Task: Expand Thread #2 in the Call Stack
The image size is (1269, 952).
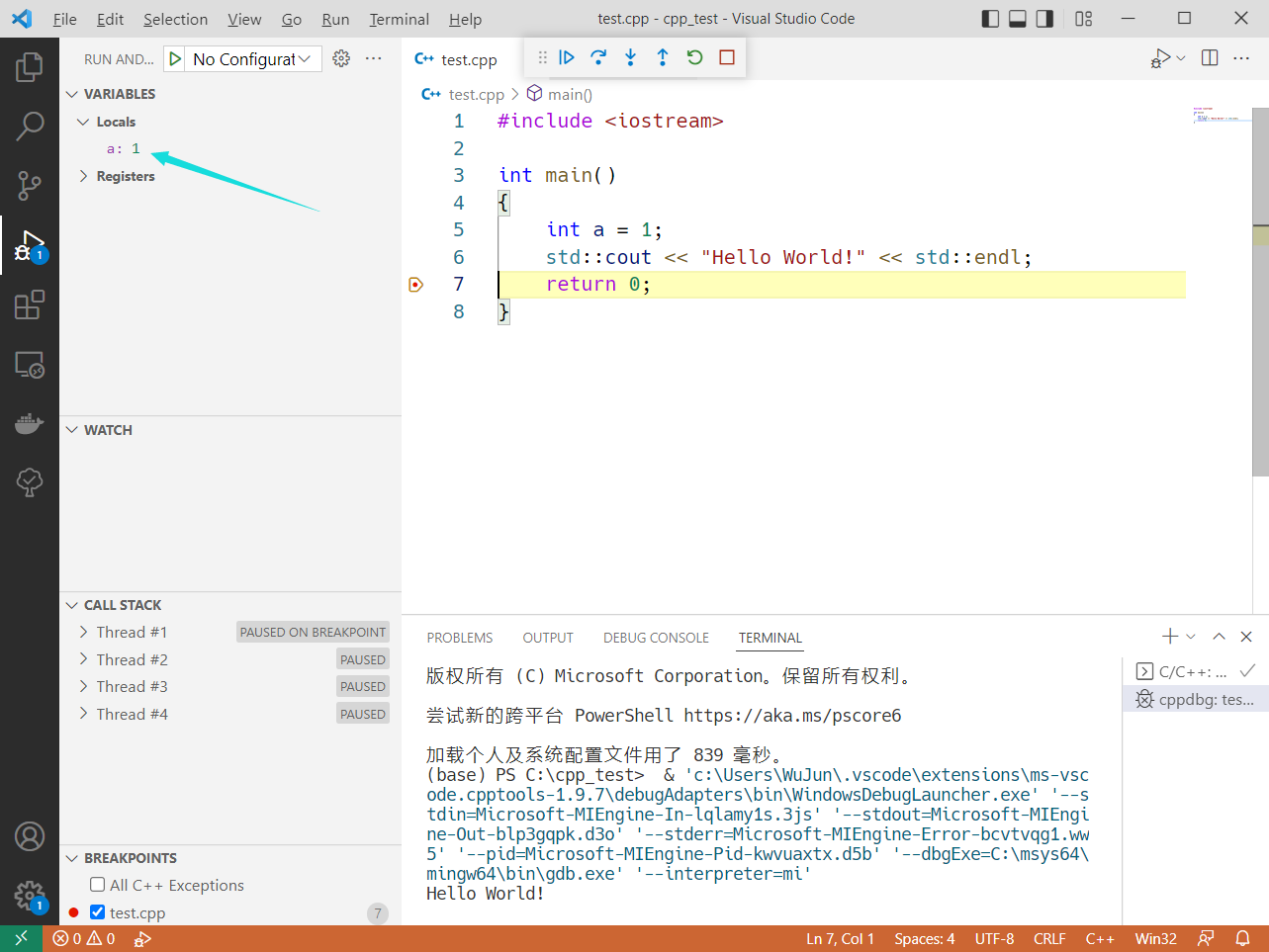Action: pyautogui.click(x=82, y=658)
